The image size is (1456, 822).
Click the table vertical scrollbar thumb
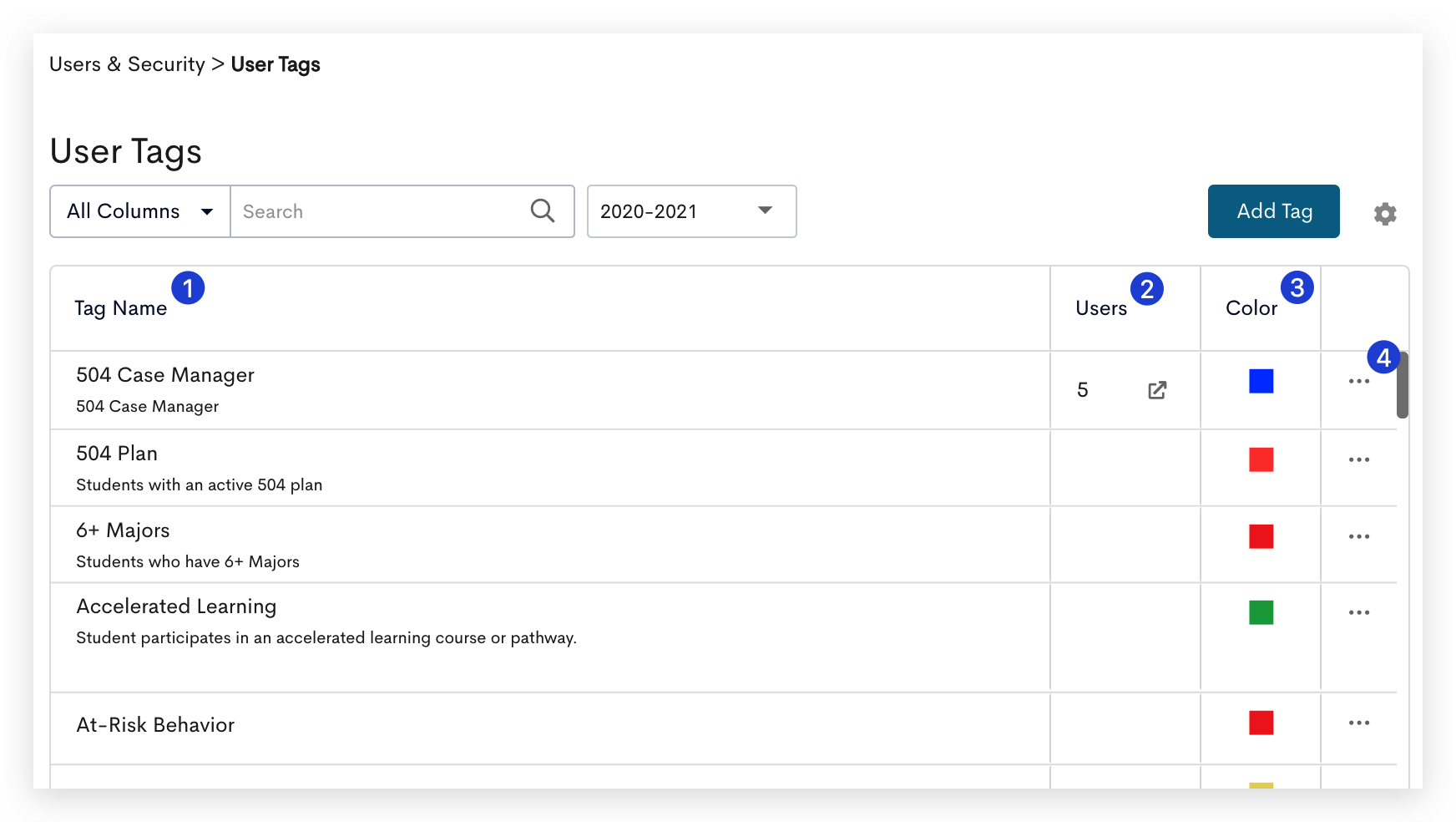point(1403,385)
